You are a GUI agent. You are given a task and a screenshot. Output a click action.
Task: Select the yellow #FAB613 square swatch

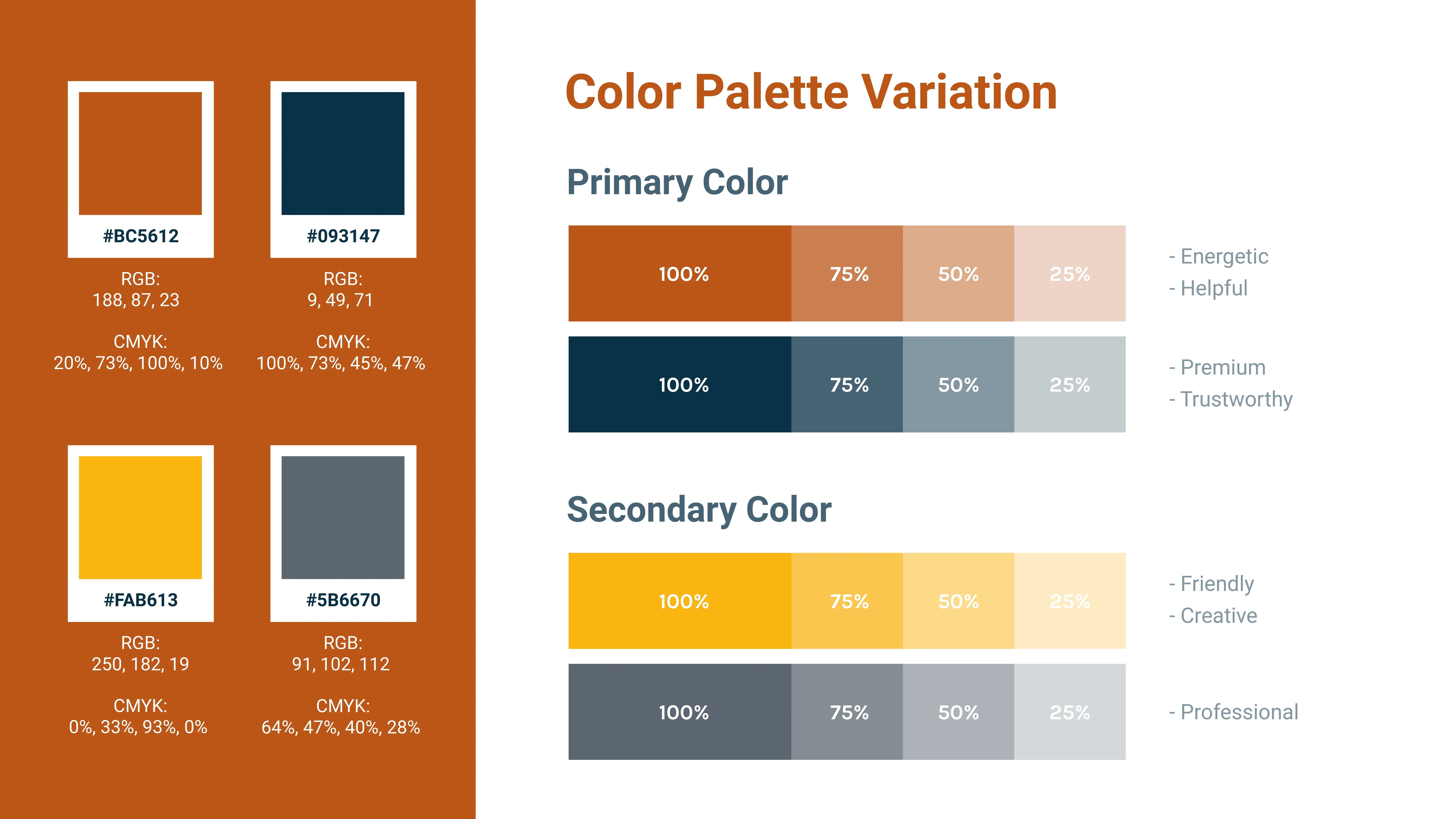click(x=140, y=517)
